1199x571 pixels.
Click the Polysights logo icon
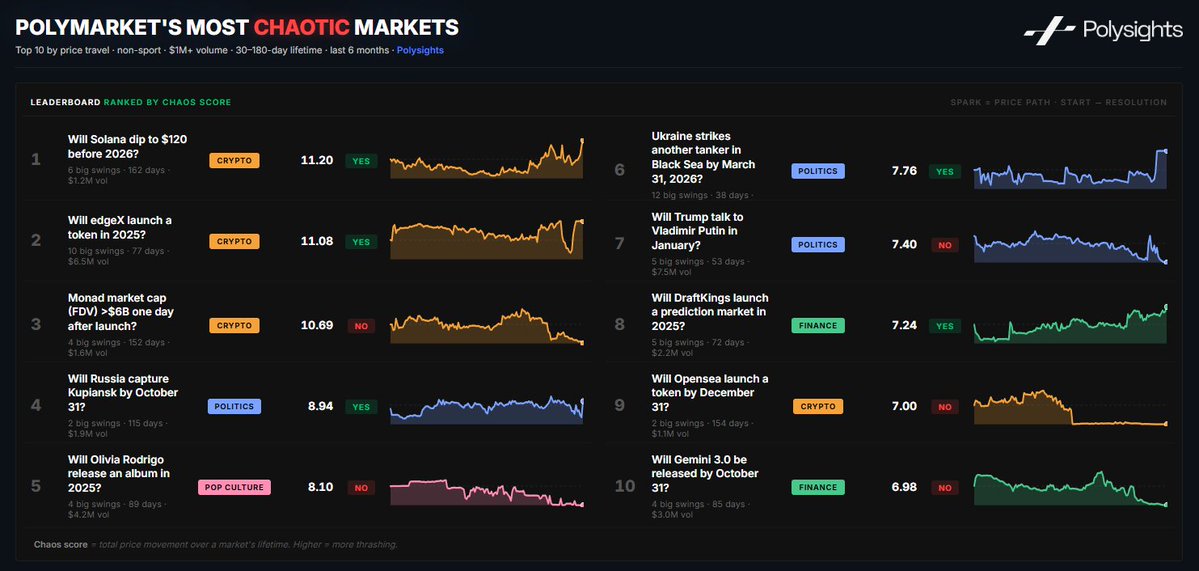pyautogui.click(x=1051, y=31)
